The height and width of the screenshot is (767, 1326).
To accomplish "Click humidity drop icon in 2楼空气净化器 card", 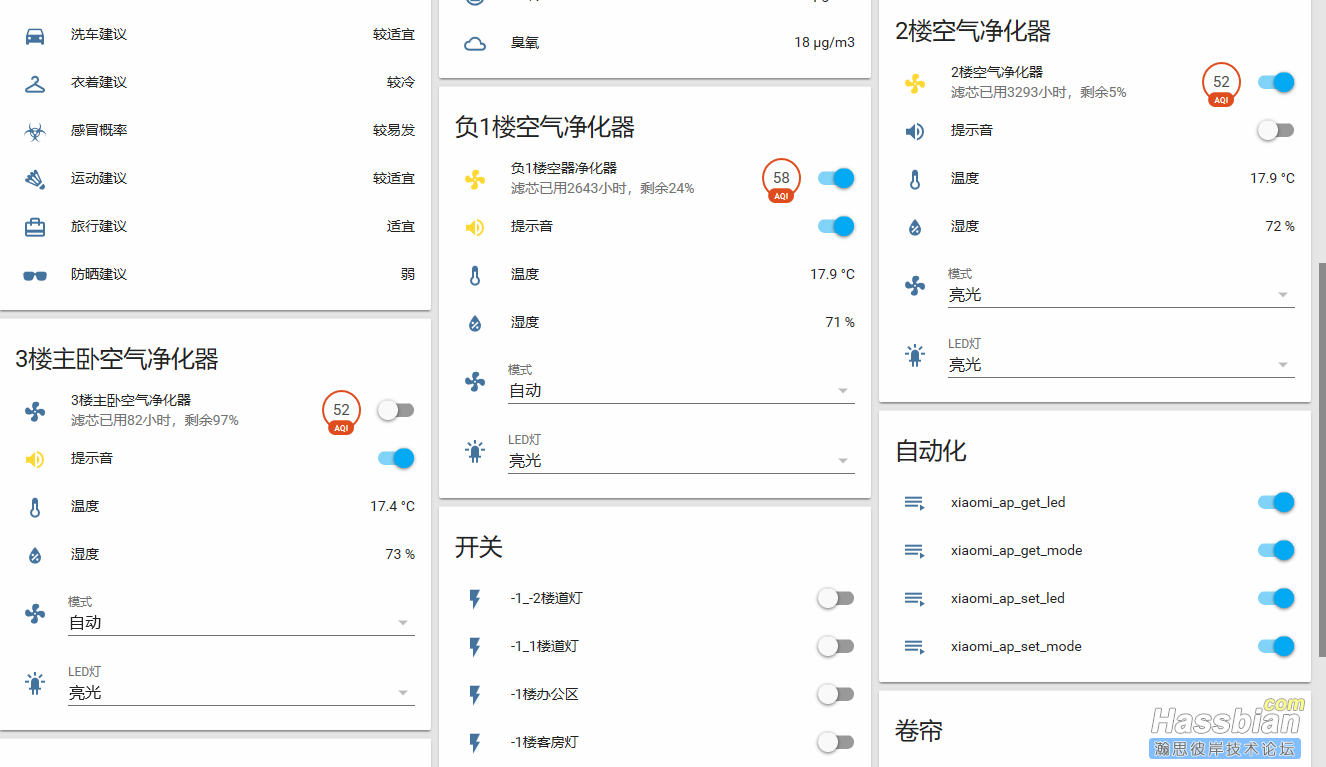I will click(x=915, y=227).
